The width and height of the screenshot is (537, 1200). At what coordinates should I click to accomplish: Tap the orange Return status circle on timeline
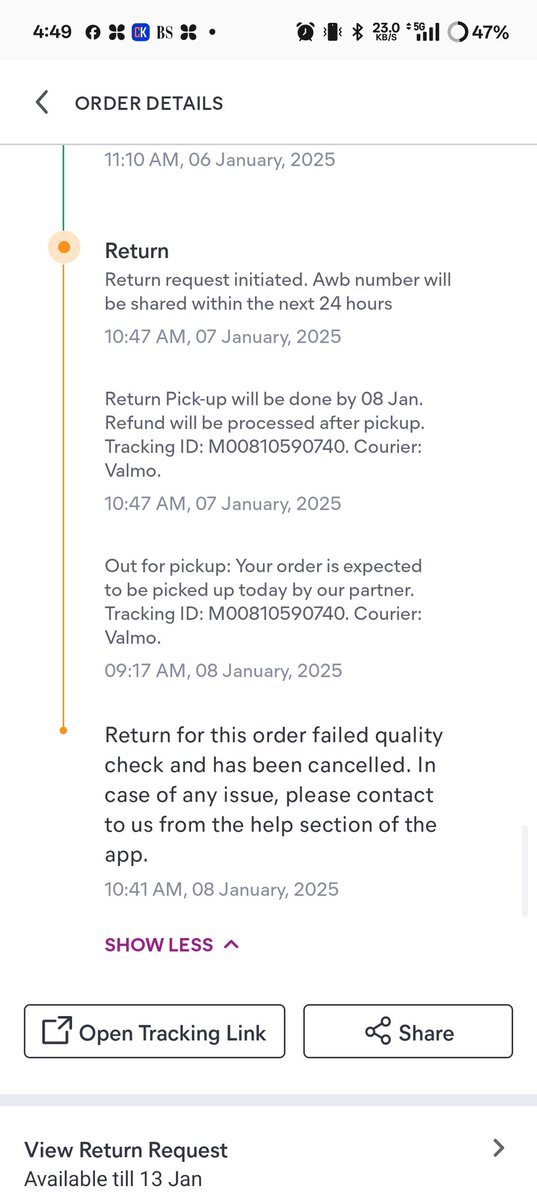point(64,247)
